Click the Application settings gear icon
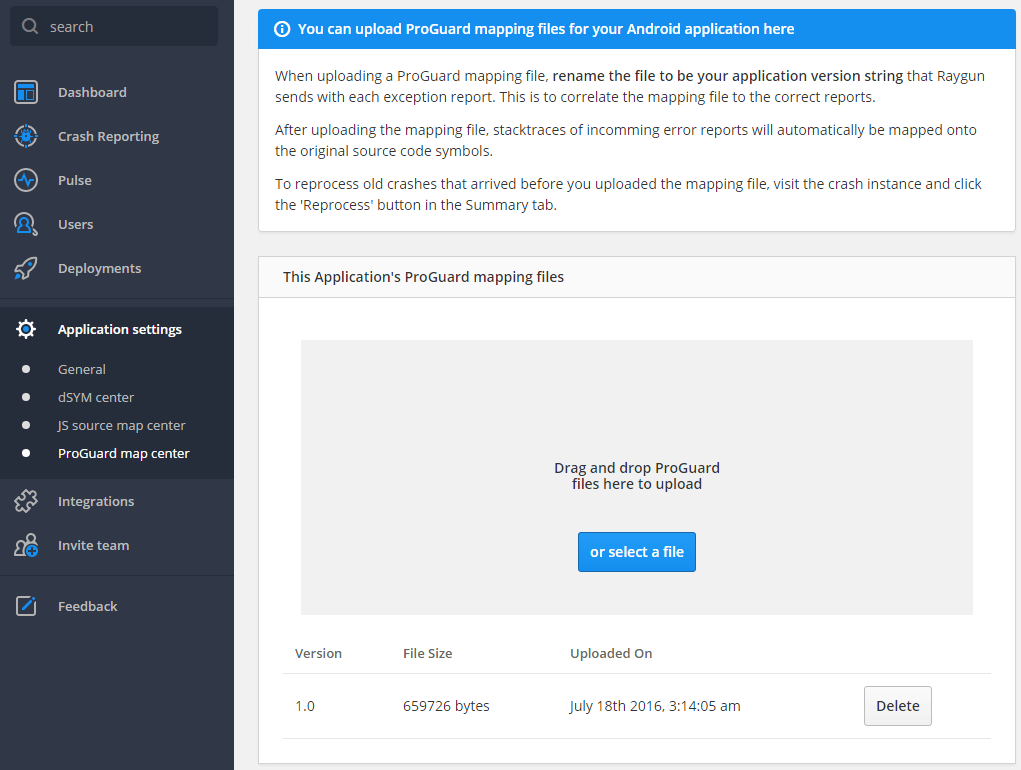This screenshot has height=770, width=1021. [x=27, y=329]
